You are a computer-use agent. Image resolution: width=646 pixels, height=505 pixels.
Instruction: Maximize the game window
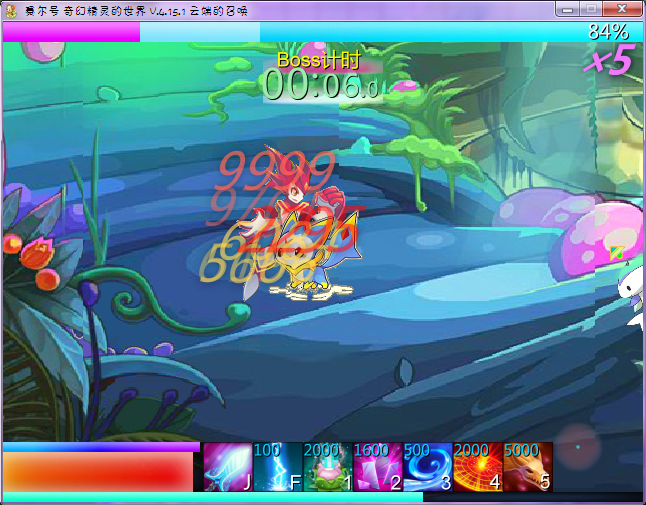tap(591, 9)
